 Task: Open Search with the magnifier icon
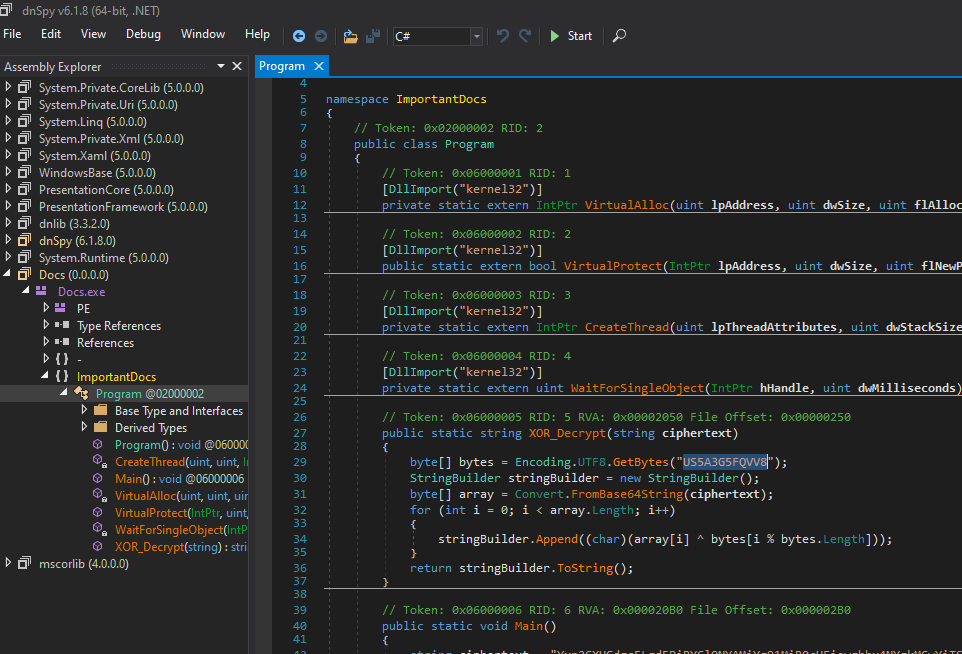point(619,36)
